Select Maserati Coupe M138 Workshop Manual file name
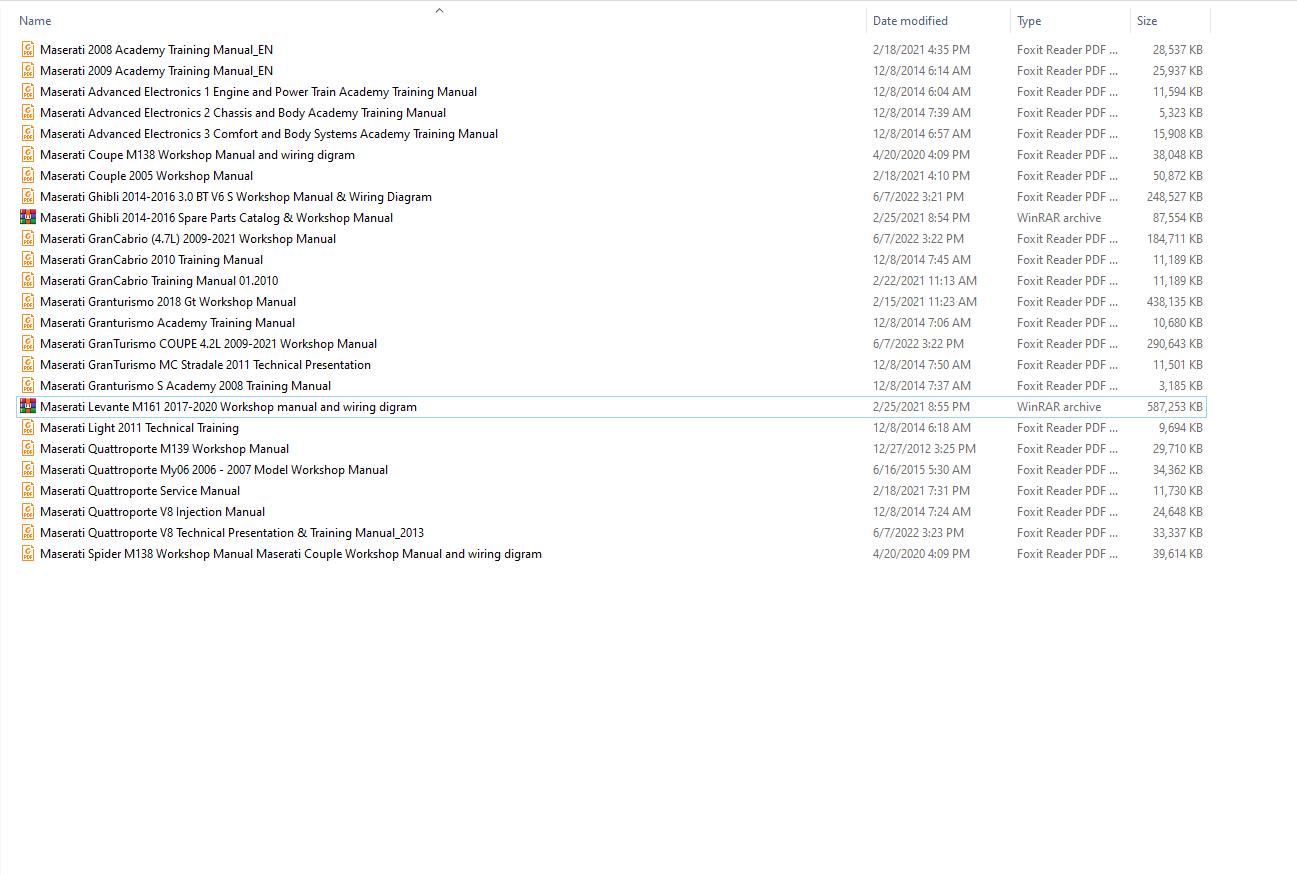This screenshot has height=875, width=1297. click(197, 154)
